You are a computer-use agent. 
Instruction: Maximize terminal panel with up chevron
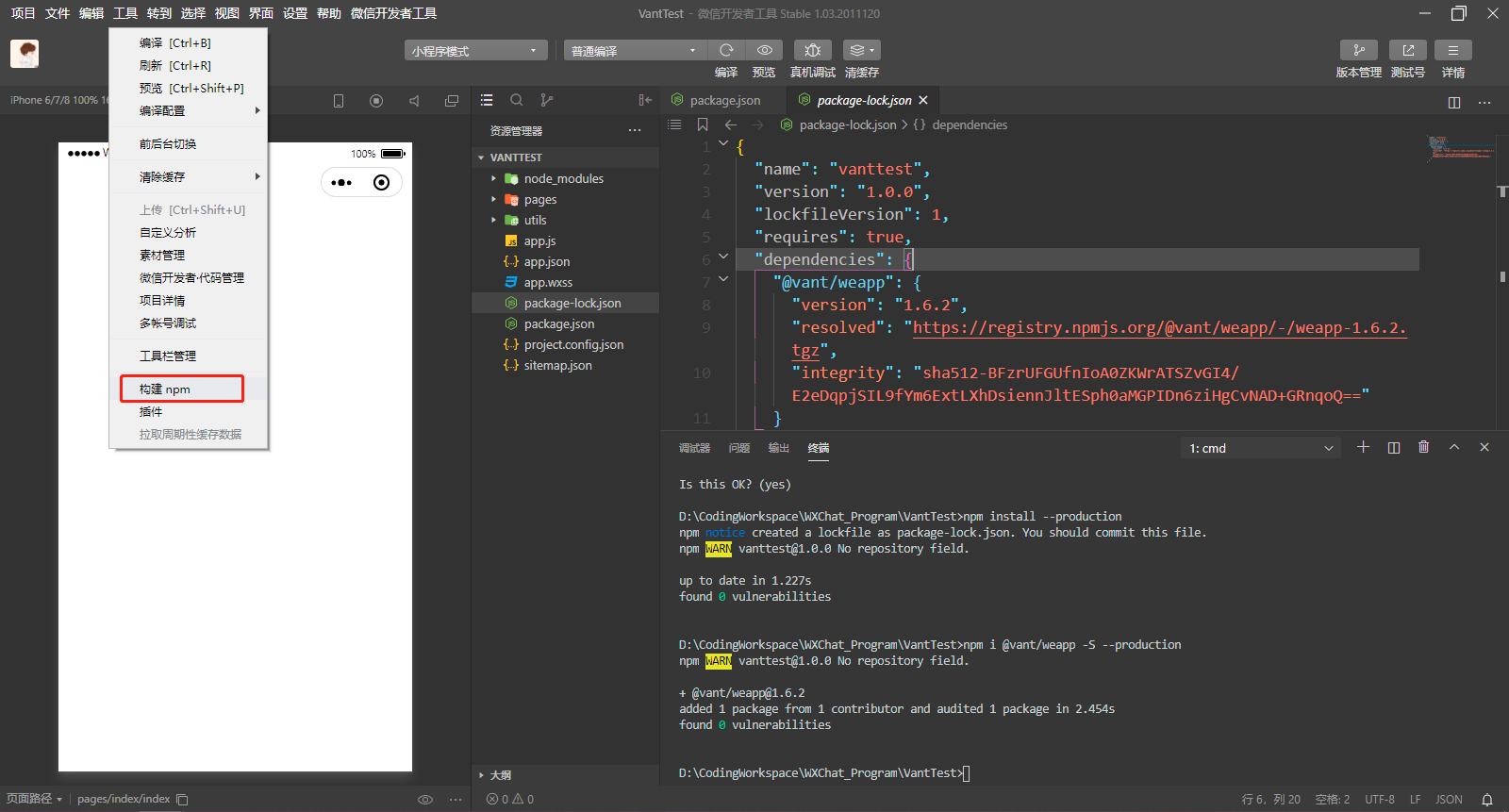[1454, 447]
